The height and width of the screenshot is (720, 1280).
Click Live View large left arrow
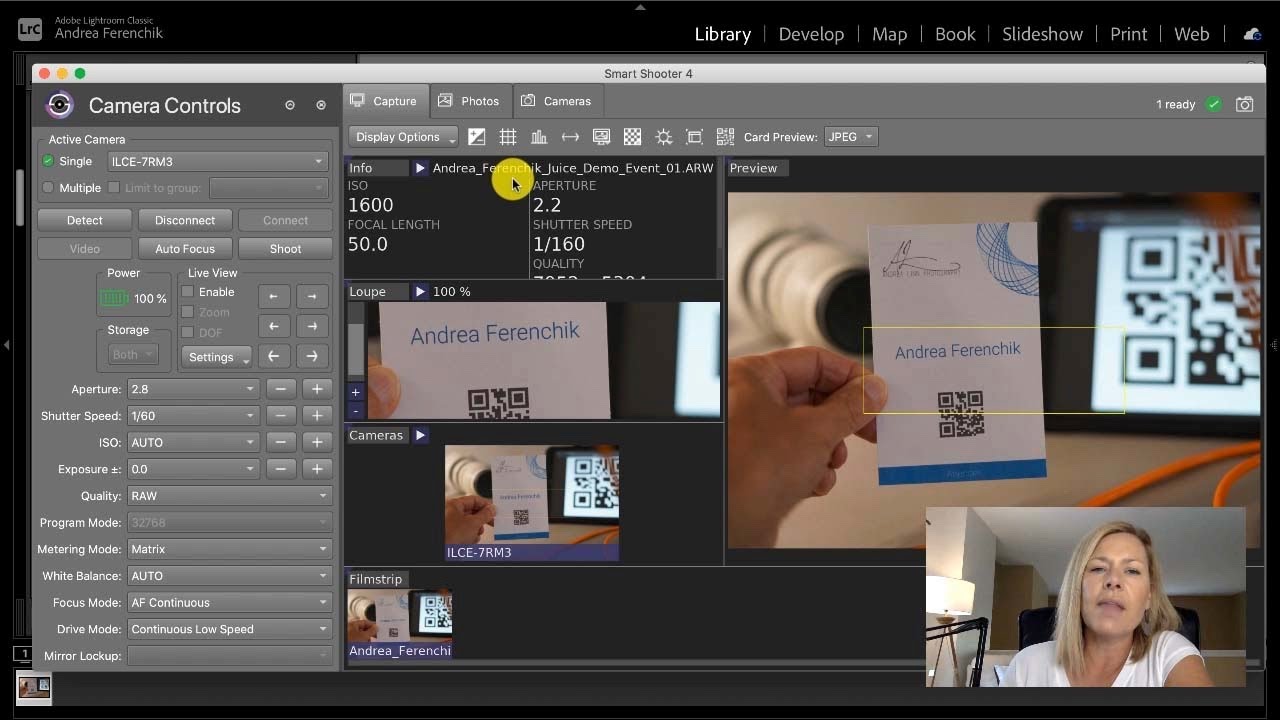pos(273,356)
